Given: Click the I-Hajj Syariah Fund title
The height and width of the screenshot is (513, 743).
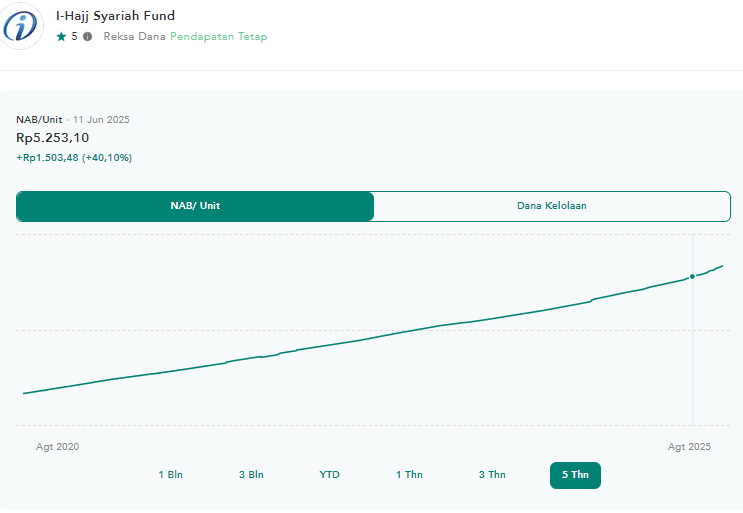Looking at the screenshot, I should tap(116, 16).
